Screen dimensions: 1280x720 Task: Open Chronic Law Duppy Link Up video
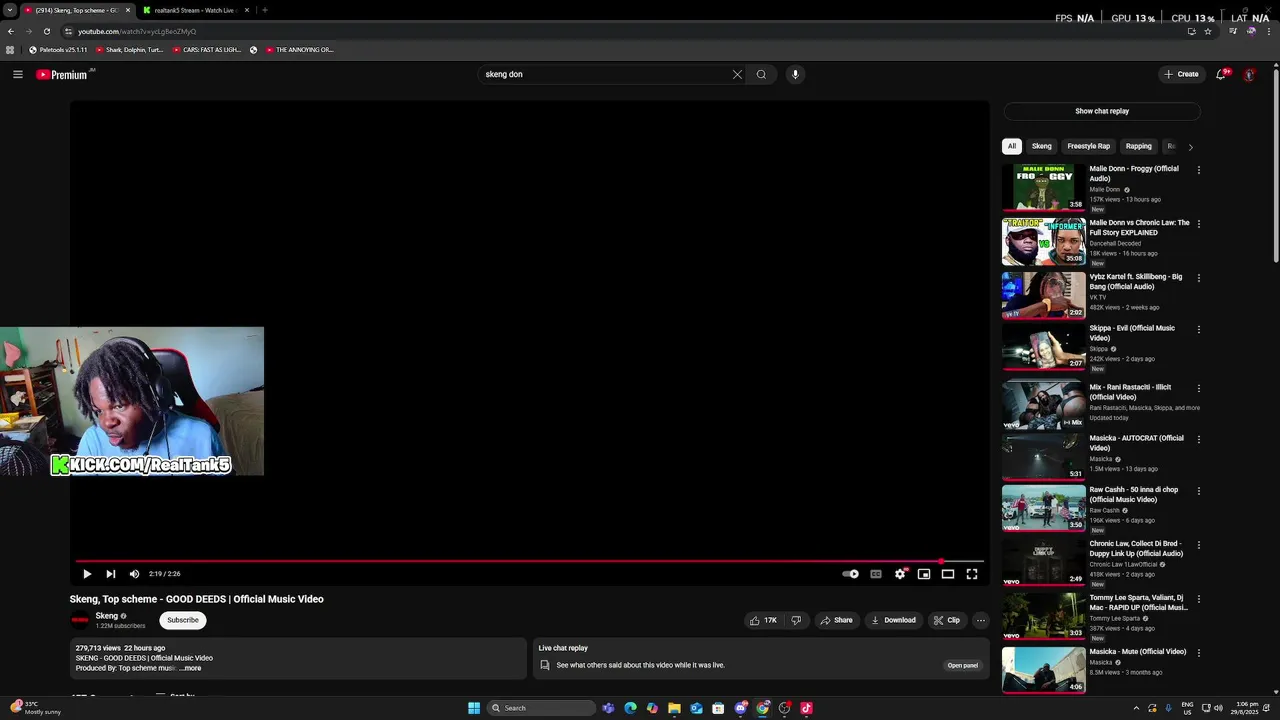(1044, 562)
